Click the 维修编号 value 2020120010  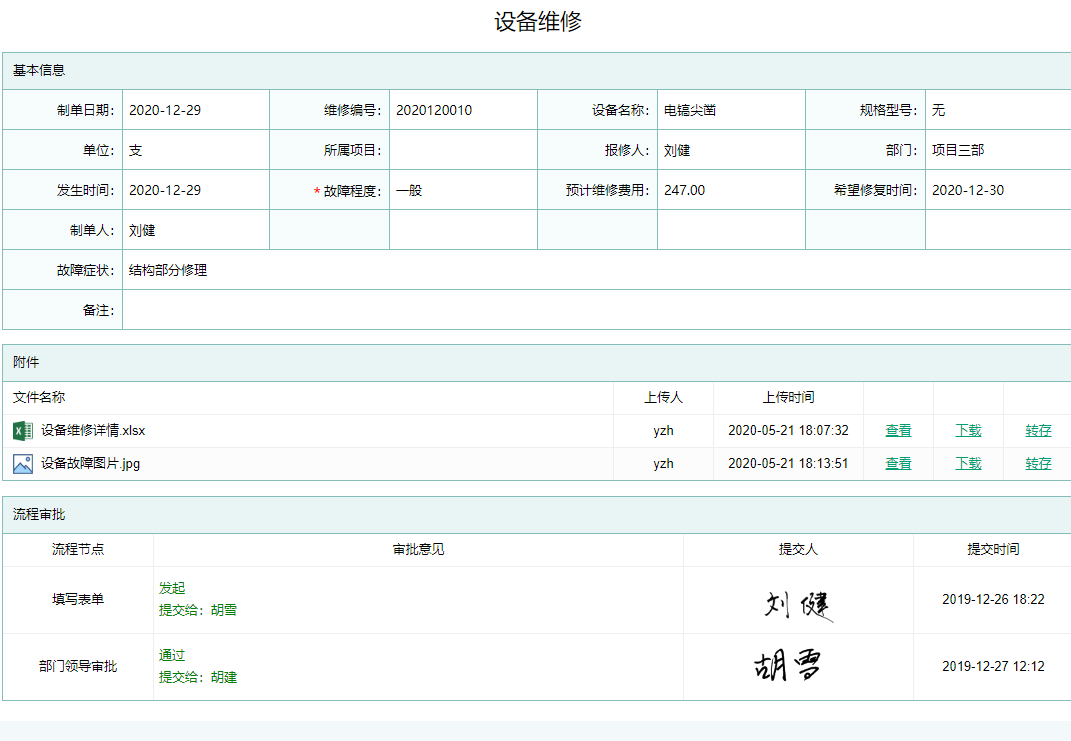pos(434,110)
